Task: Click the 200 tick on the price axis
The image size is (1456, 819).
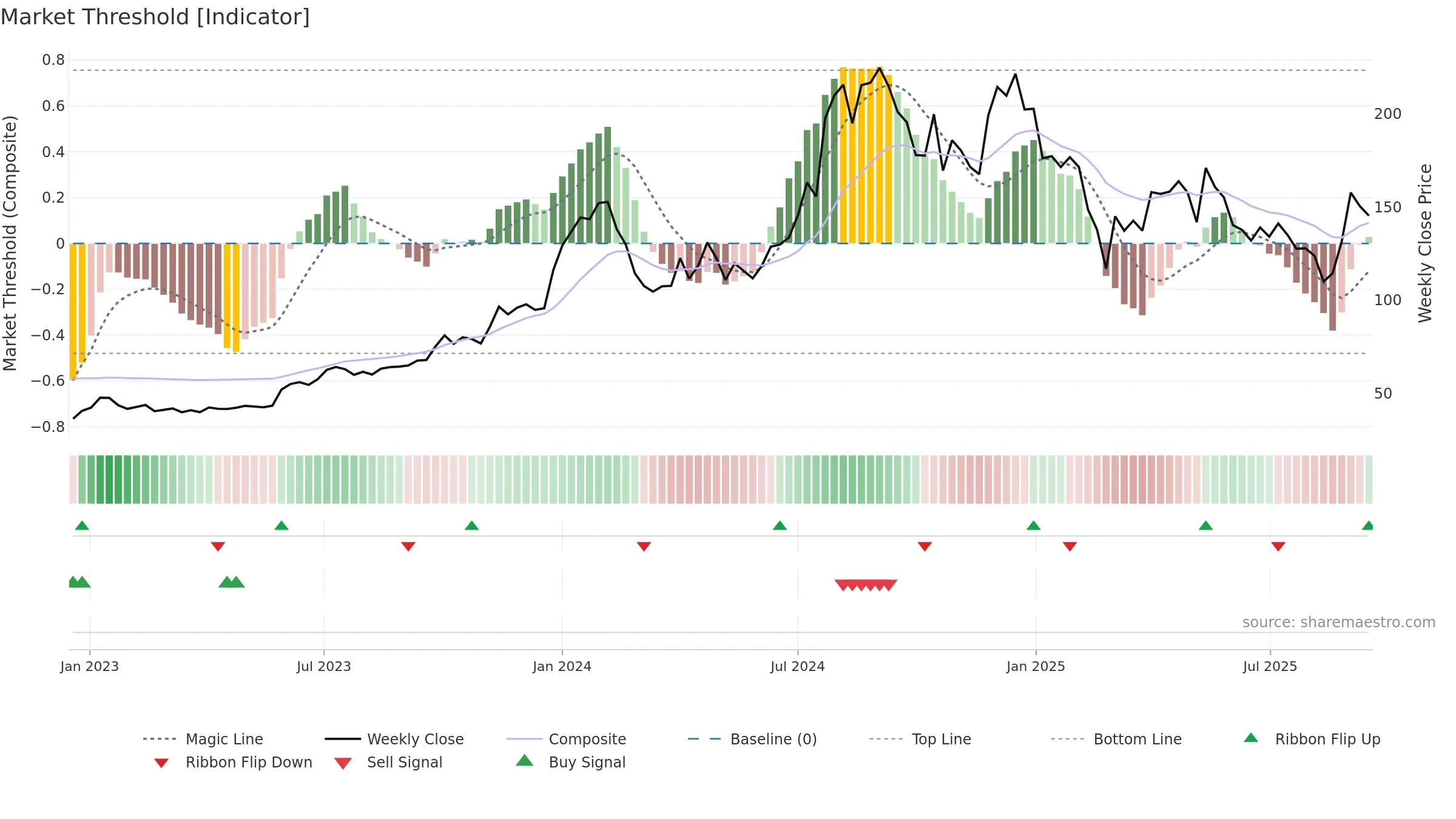Action: [x=1387, y=114]
